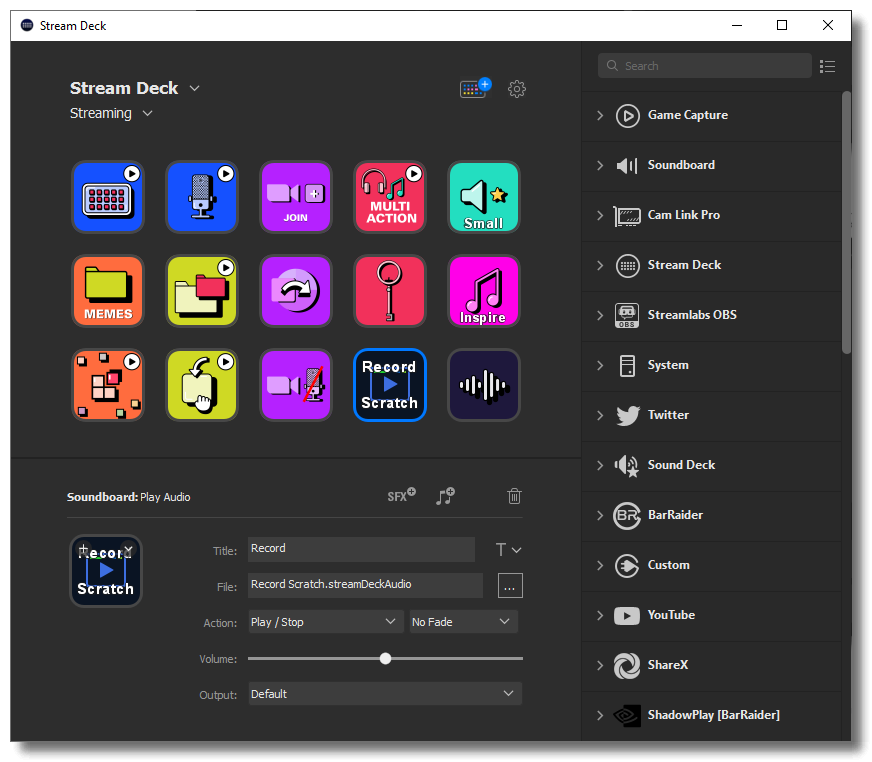Select the Multi Action key
The image size is (872, 762).
click(x=390, y=197)
